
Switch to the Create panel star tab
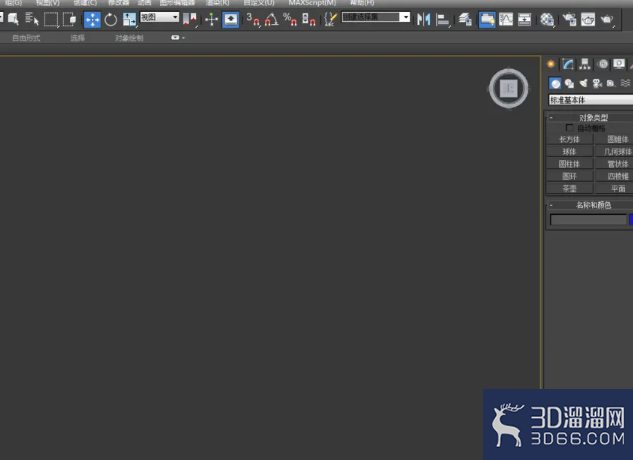pos(551,64)
